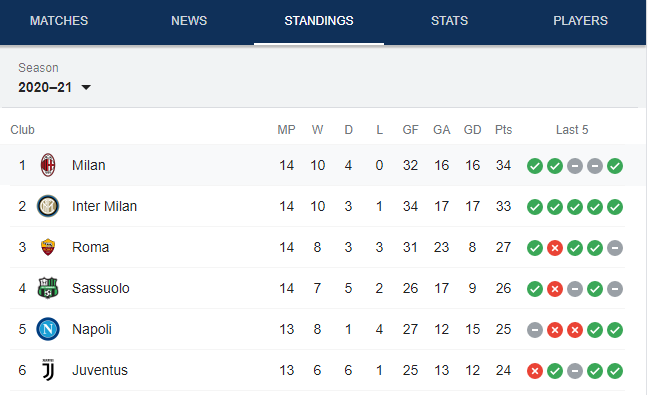Click the Roma club crest
This screenshot has height=395, width=649.
[x=48, y=247]
